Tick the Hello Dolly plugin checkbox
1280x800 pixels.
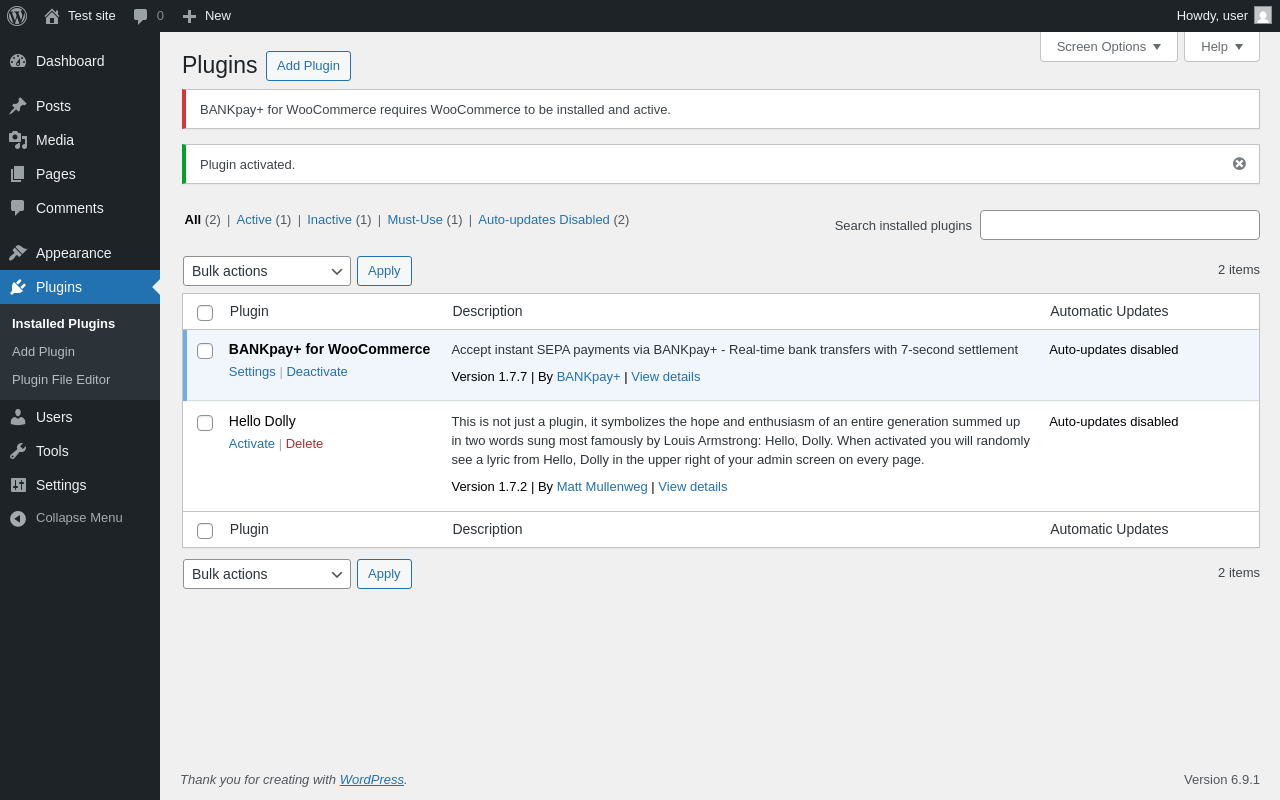(205, 423)
